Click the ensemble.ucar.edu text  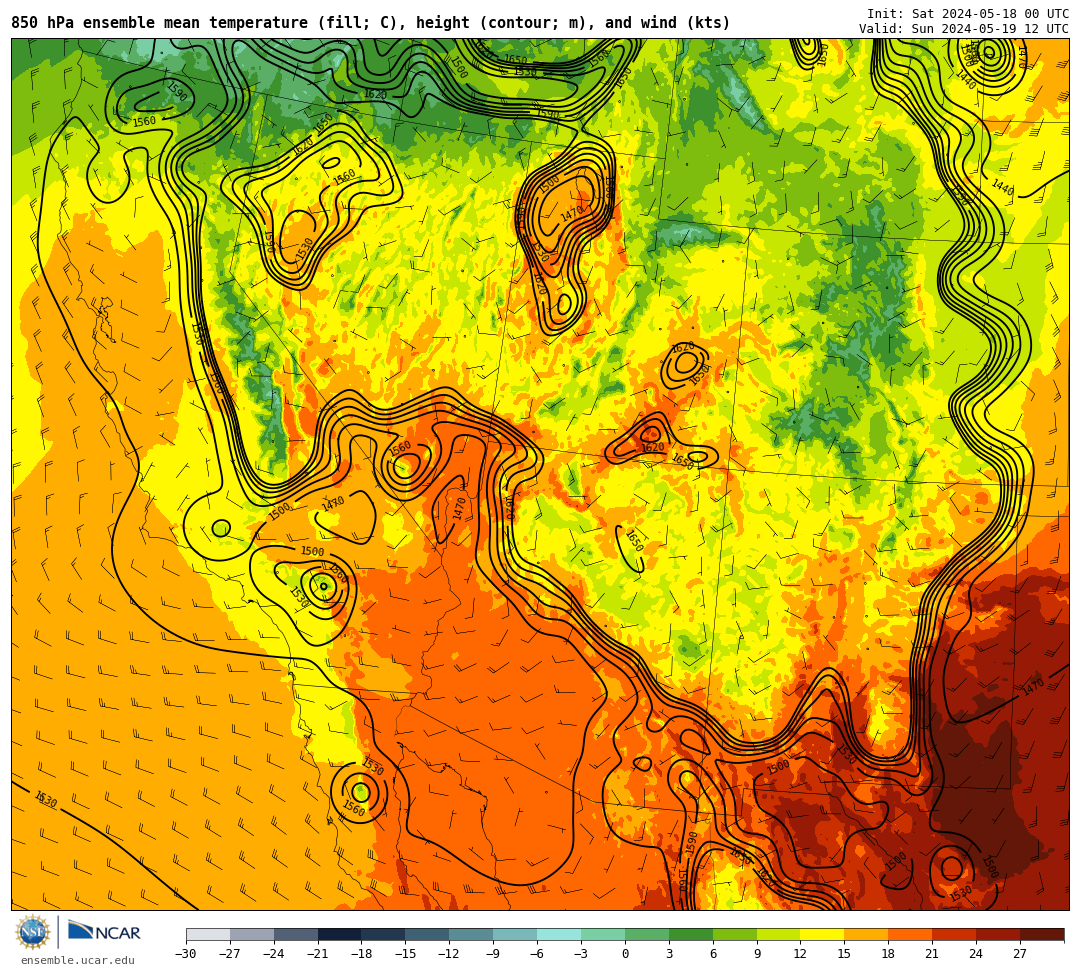pyautogui.click(x=77, y=960)
